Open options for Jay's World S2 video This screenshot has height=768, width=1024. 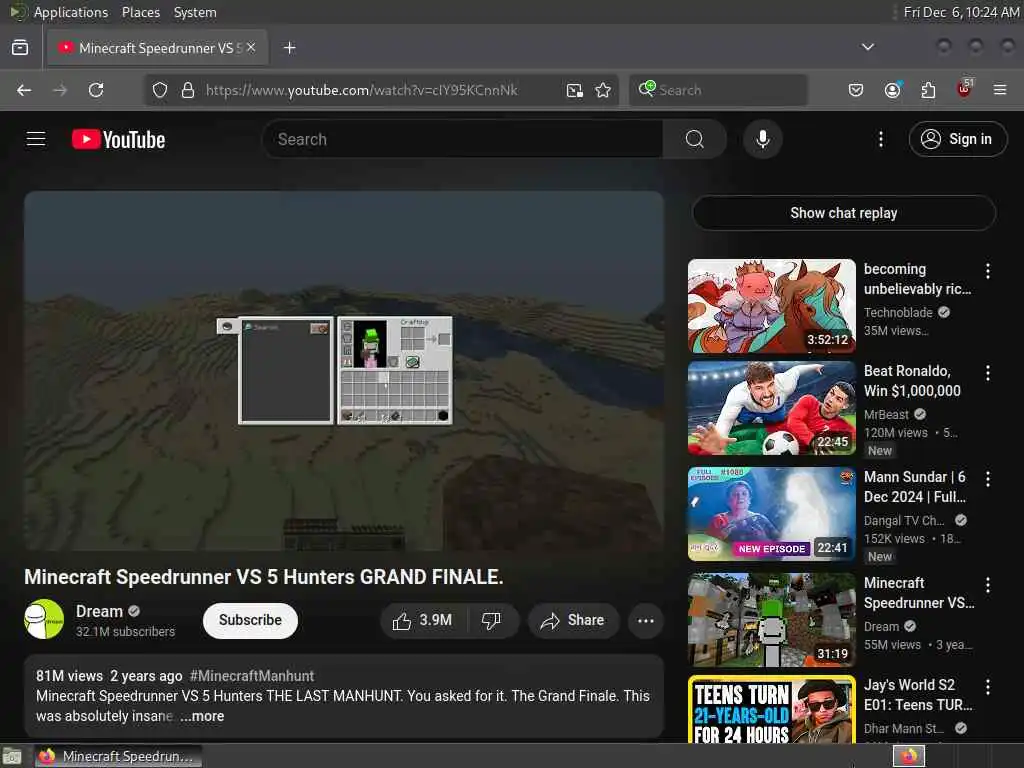[x=987, y=686]
